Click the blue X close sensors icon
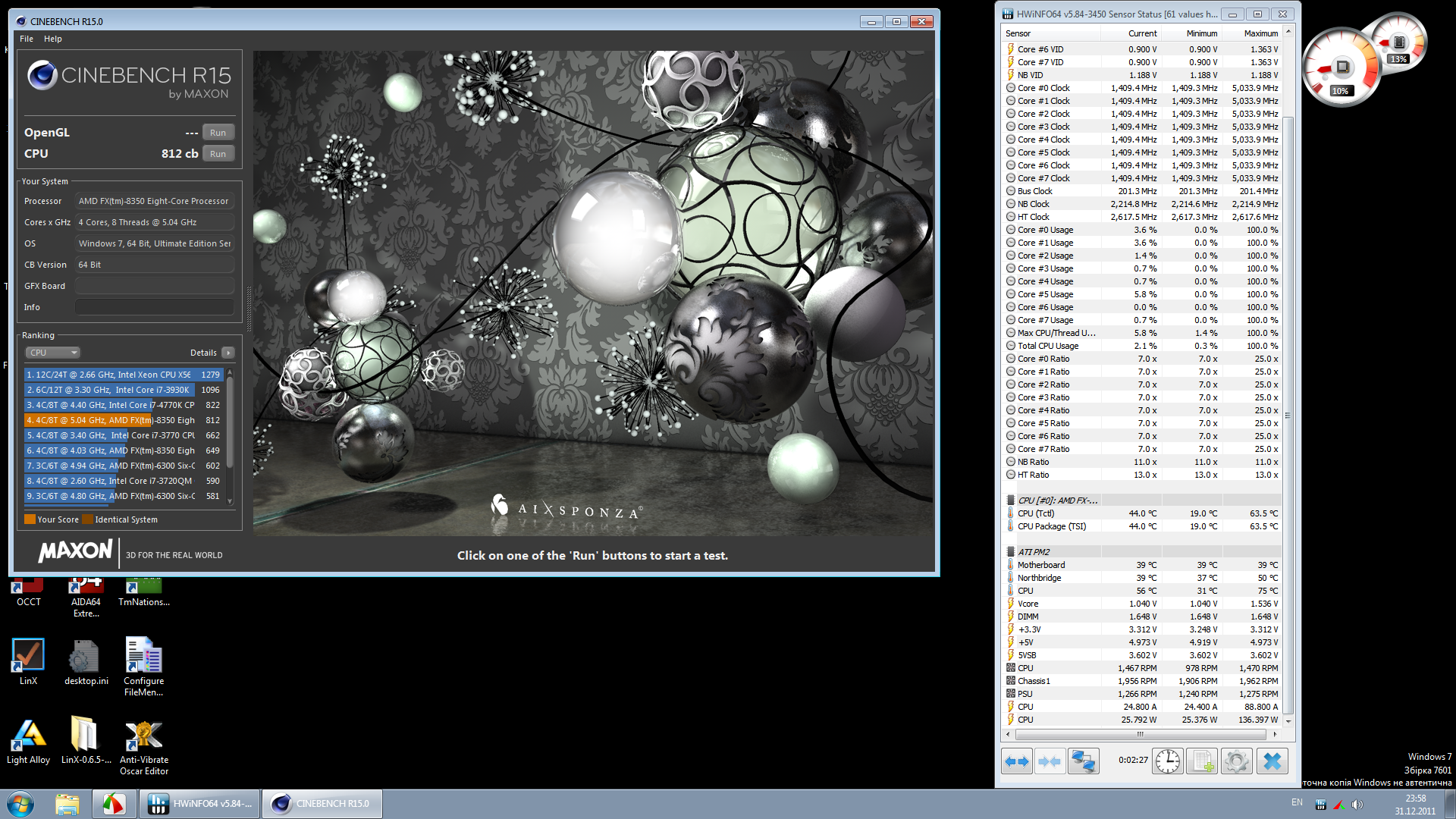This screenshot has width=1456, height=819. click(1272, 761)
